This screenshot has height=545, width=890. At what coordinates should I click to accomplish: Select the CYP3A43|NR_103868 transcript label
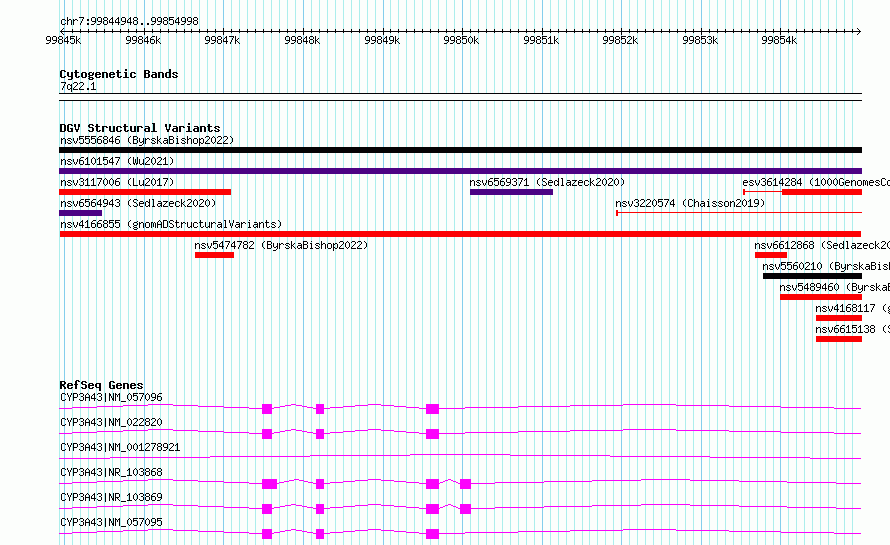click(111, 472)
